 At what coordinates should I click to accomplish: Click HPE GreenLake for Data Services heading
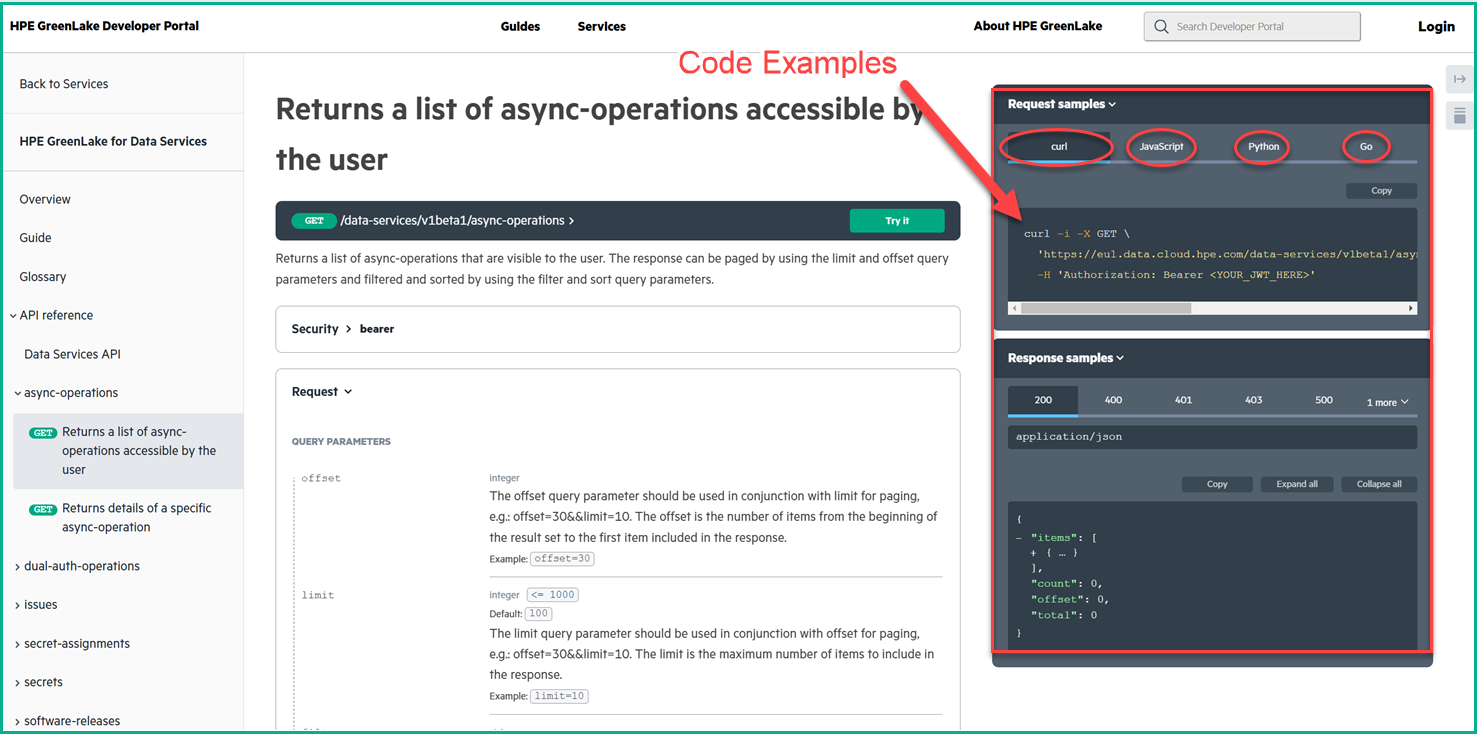point(113,142)
